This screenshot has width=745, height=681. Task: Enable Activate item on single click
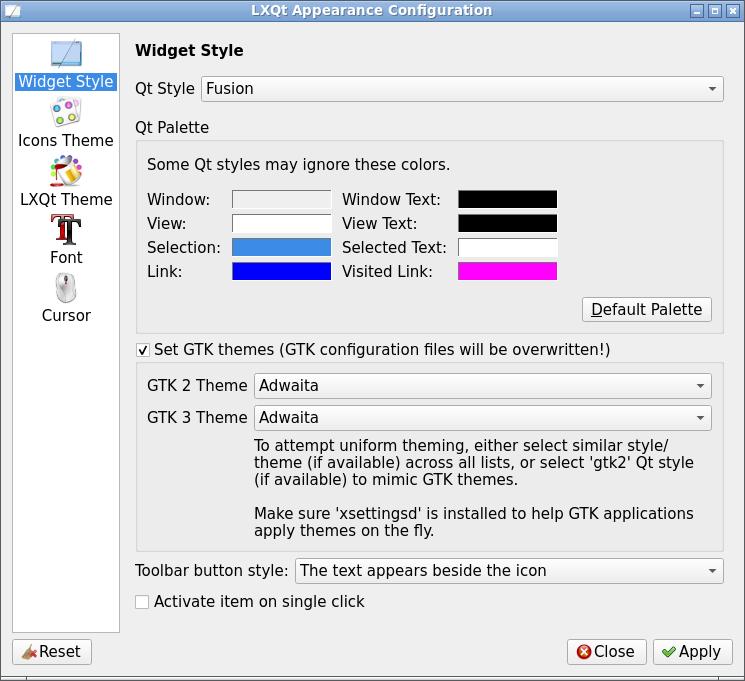point(142,602)
